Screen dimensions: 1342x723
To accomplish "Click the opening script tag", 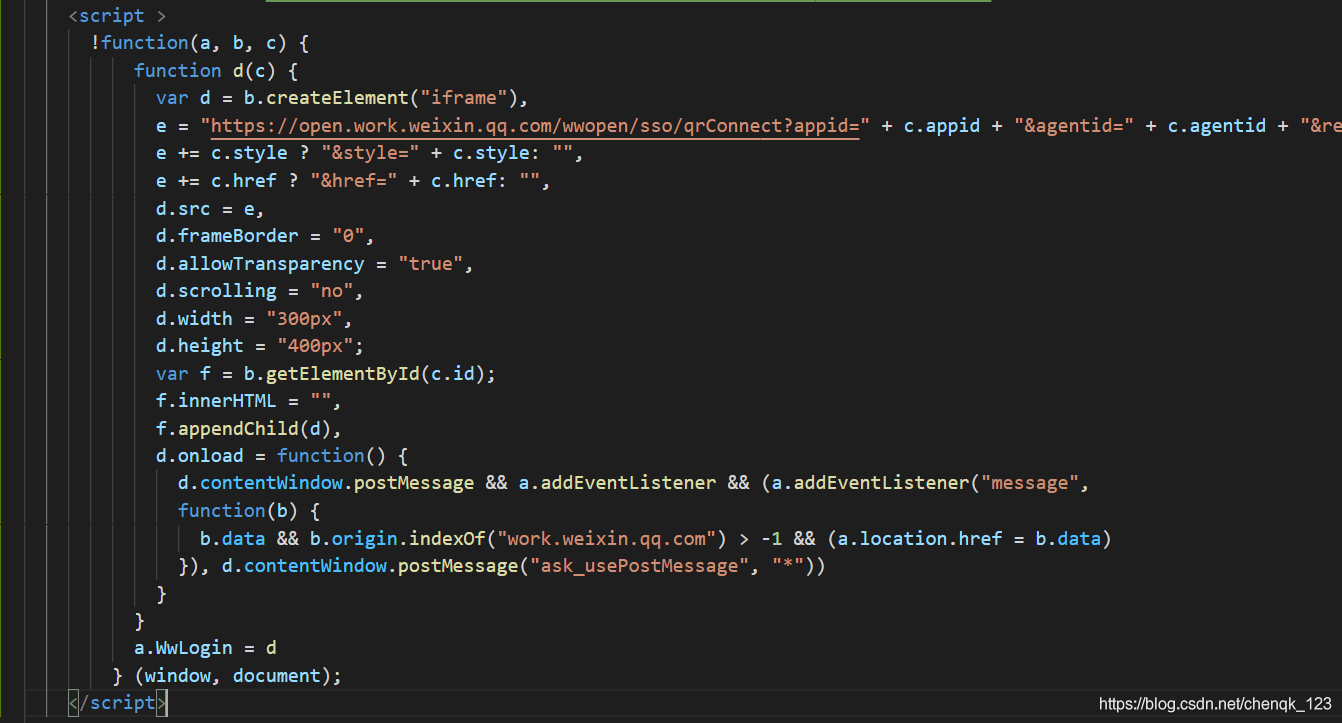I will [117, 16].
